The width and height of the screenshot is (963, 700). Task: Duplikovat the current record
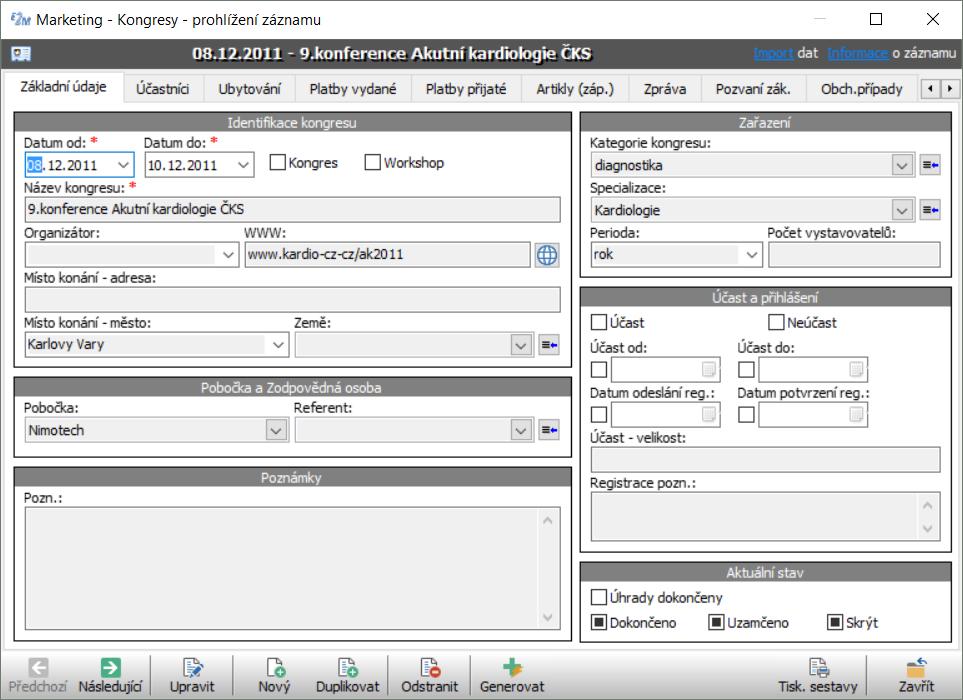pos(348,675)
